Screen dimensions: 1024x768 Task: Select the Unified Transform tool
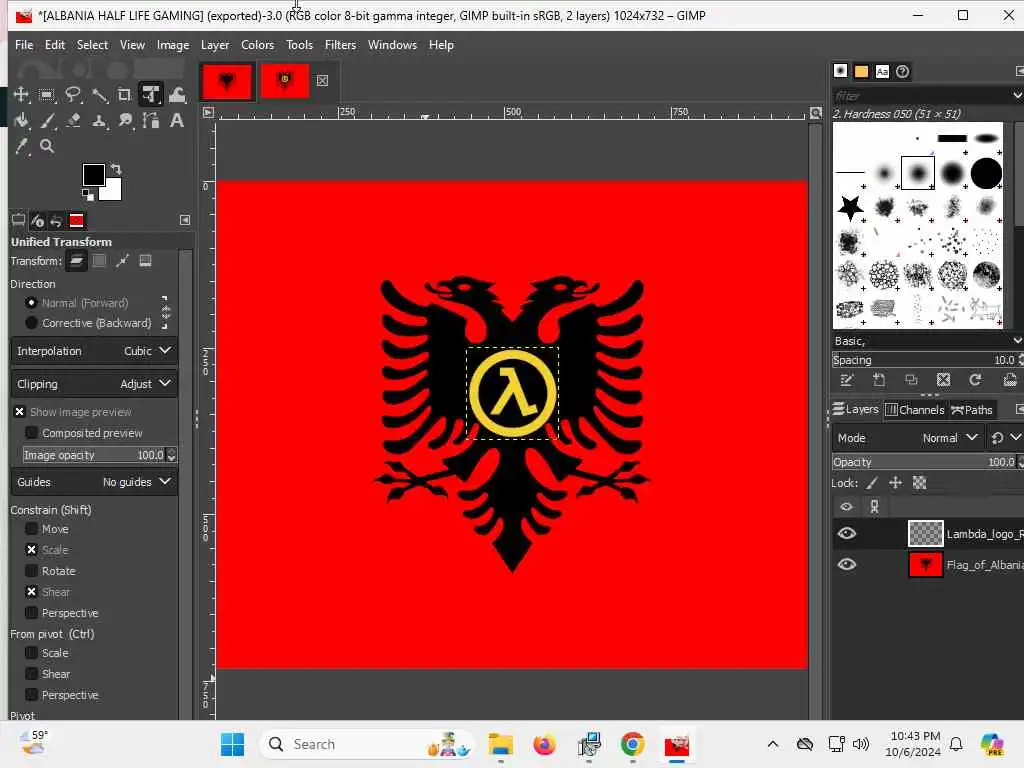click(151, 95)
